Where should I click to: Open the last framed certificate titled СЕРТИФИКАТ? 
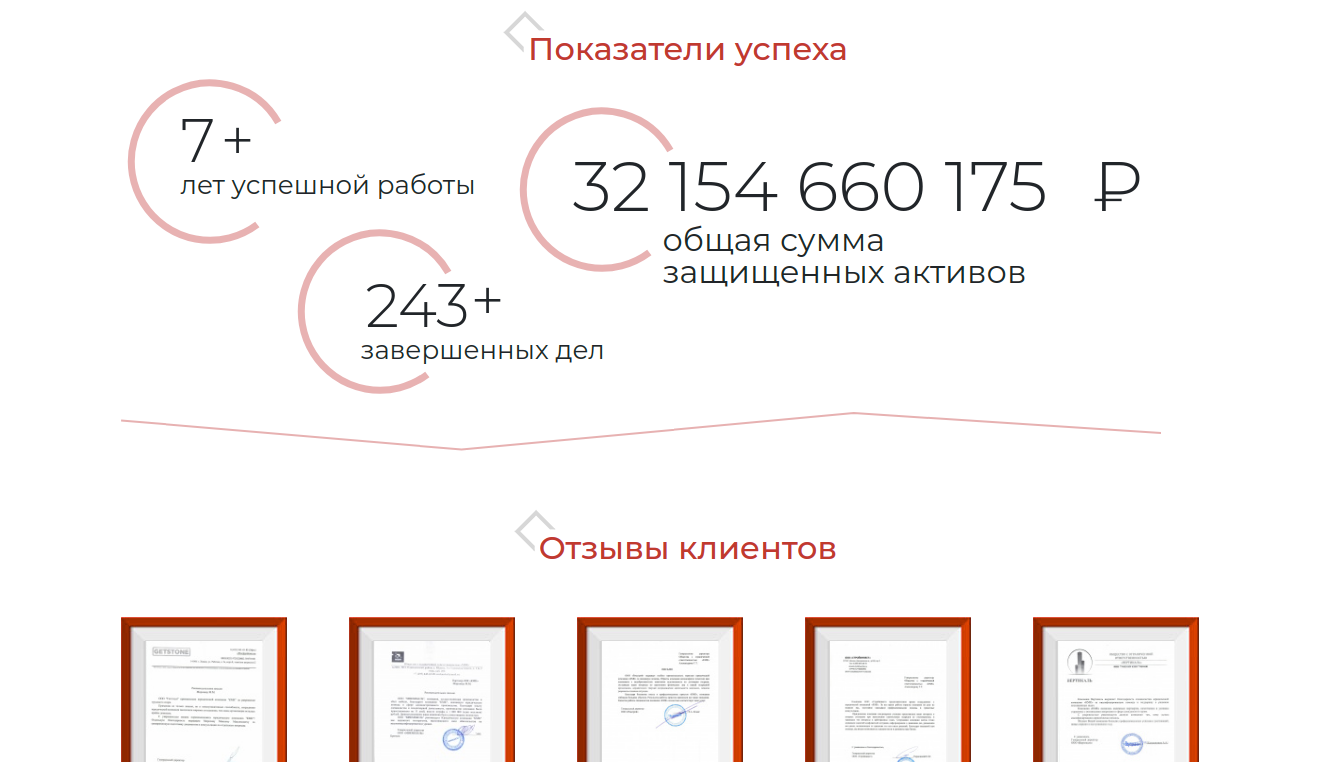[x=1117, y=690]
